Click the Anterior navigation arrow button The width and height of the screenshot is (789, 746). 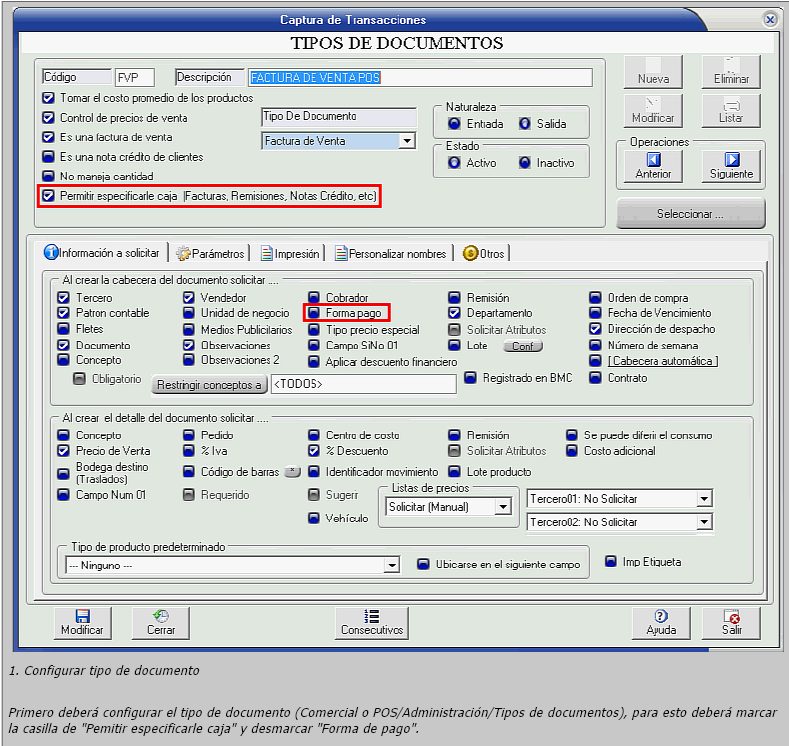click(x=653, y=165)
